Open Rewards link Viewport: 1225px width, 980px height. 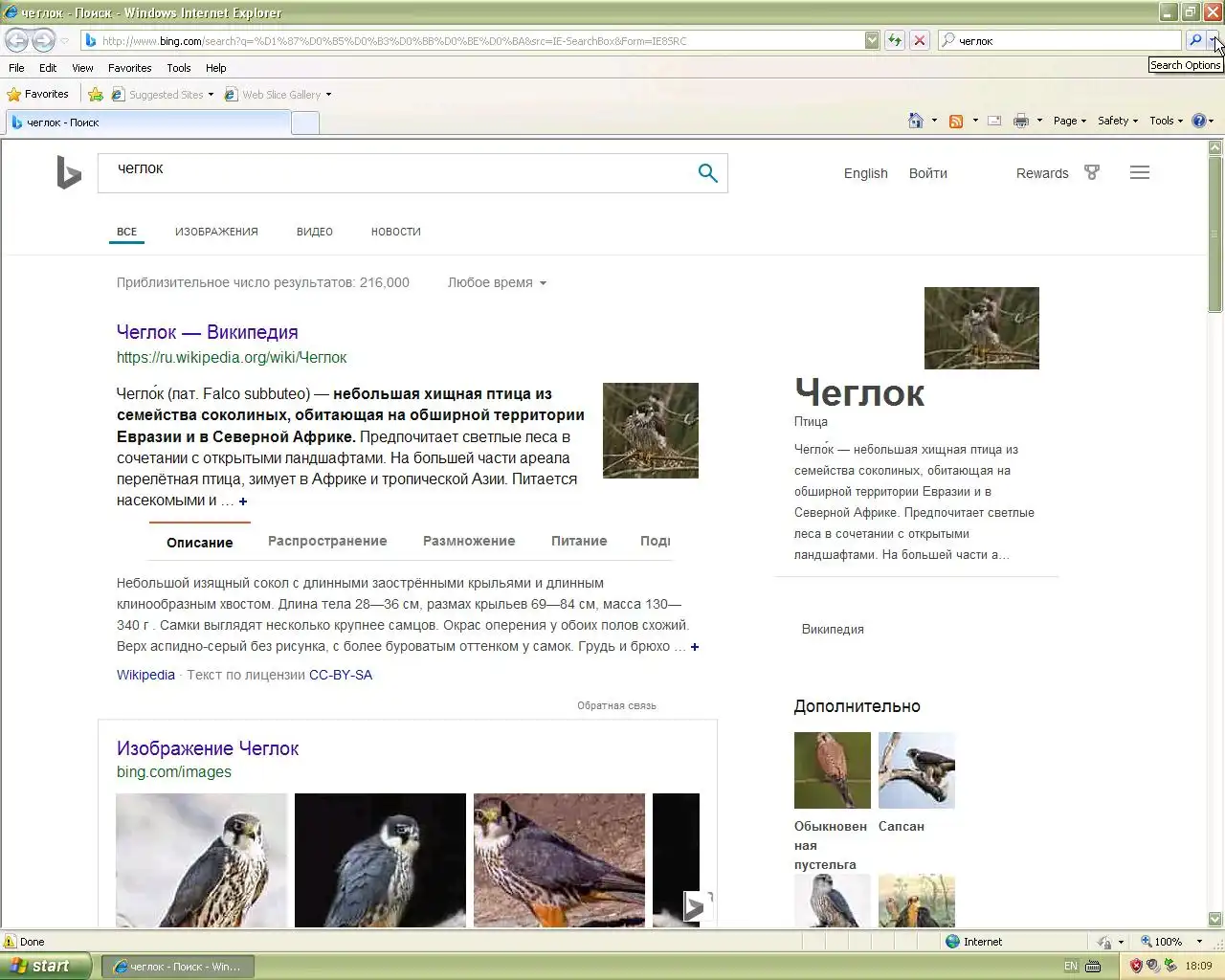click(1041, 173)
